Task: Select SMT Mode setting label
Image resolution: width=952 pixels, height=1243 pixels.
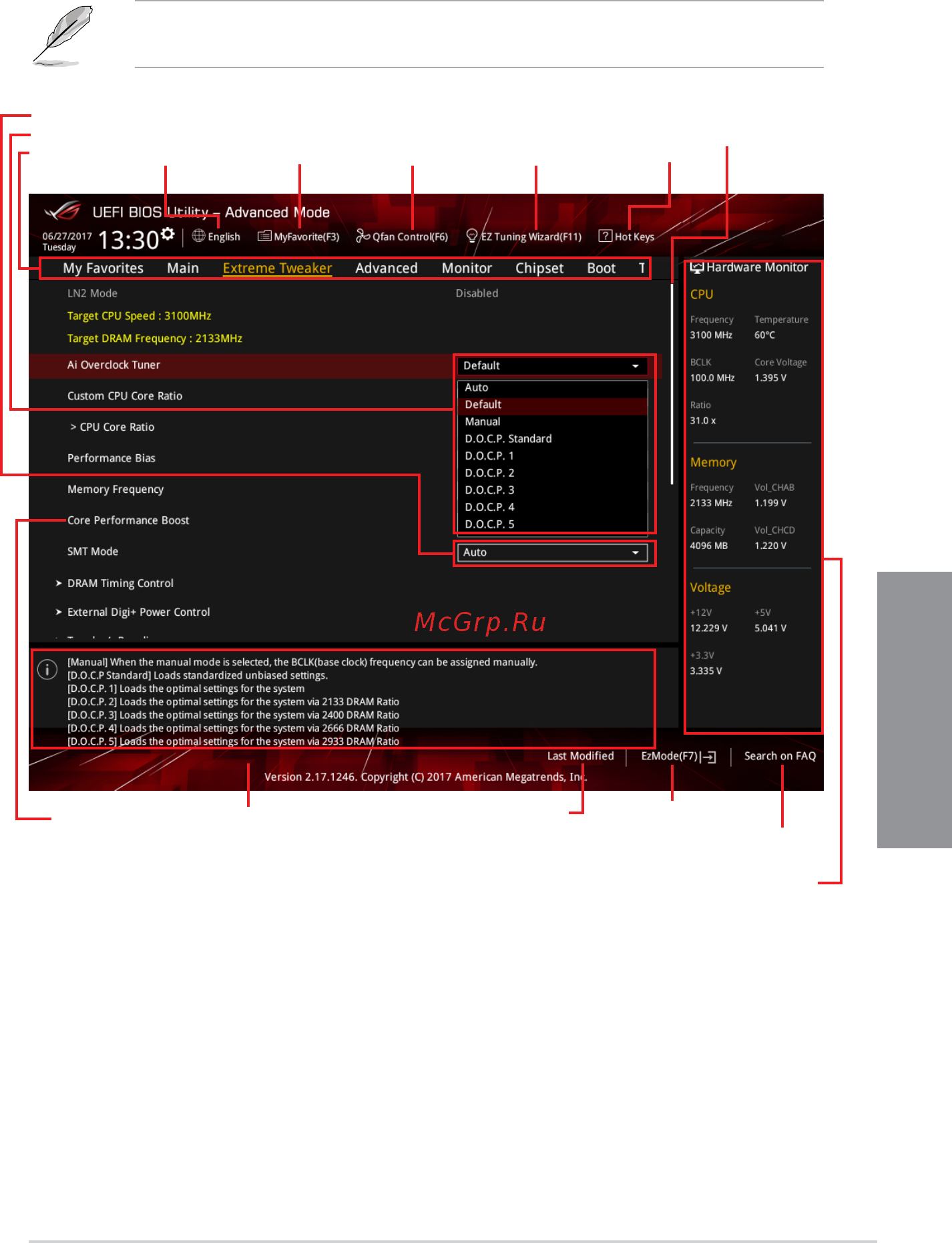Action: click(93, 552)
